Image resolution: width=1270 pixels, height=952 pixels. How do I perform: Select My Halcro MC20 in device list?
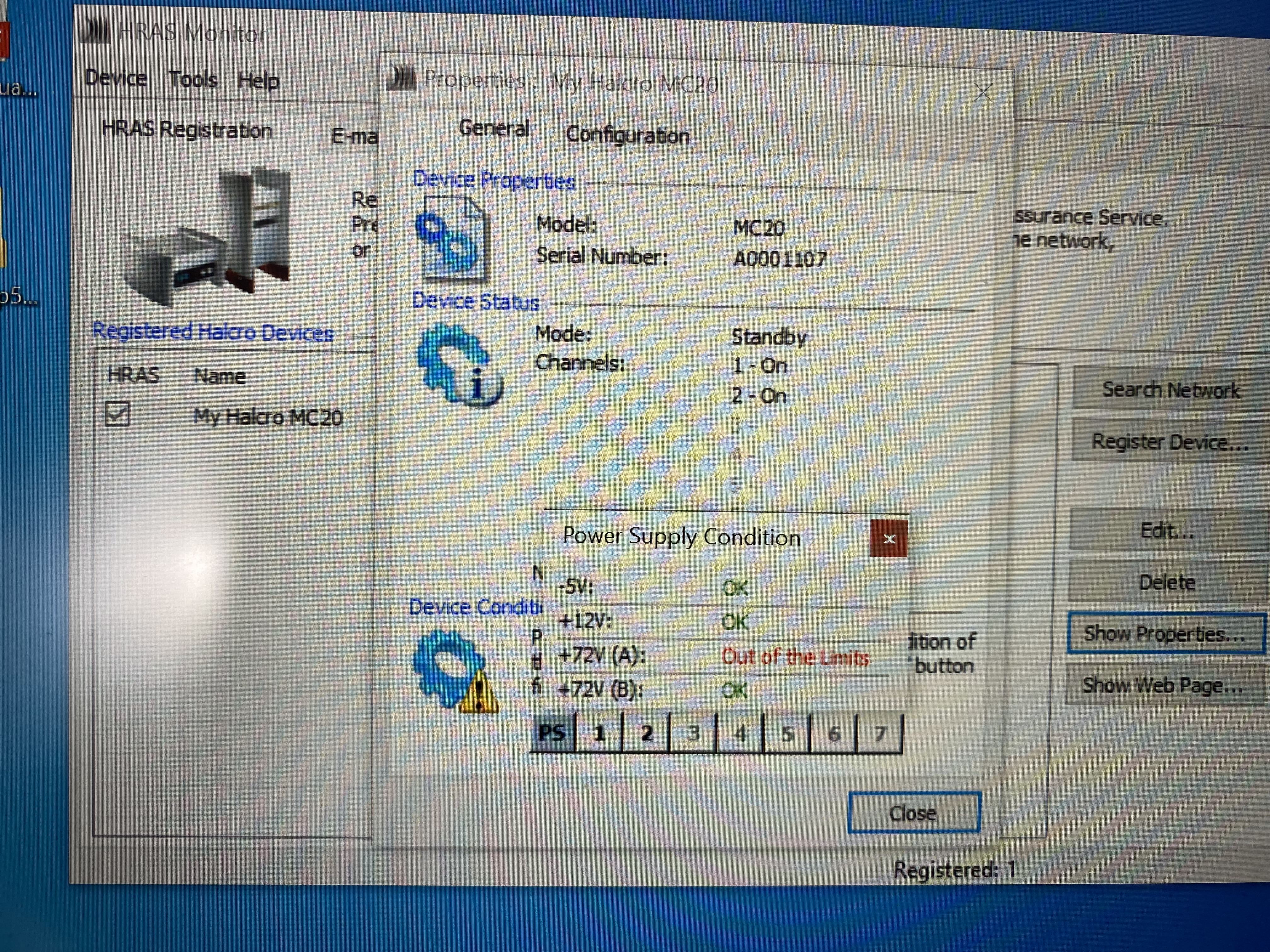(267, 417)
